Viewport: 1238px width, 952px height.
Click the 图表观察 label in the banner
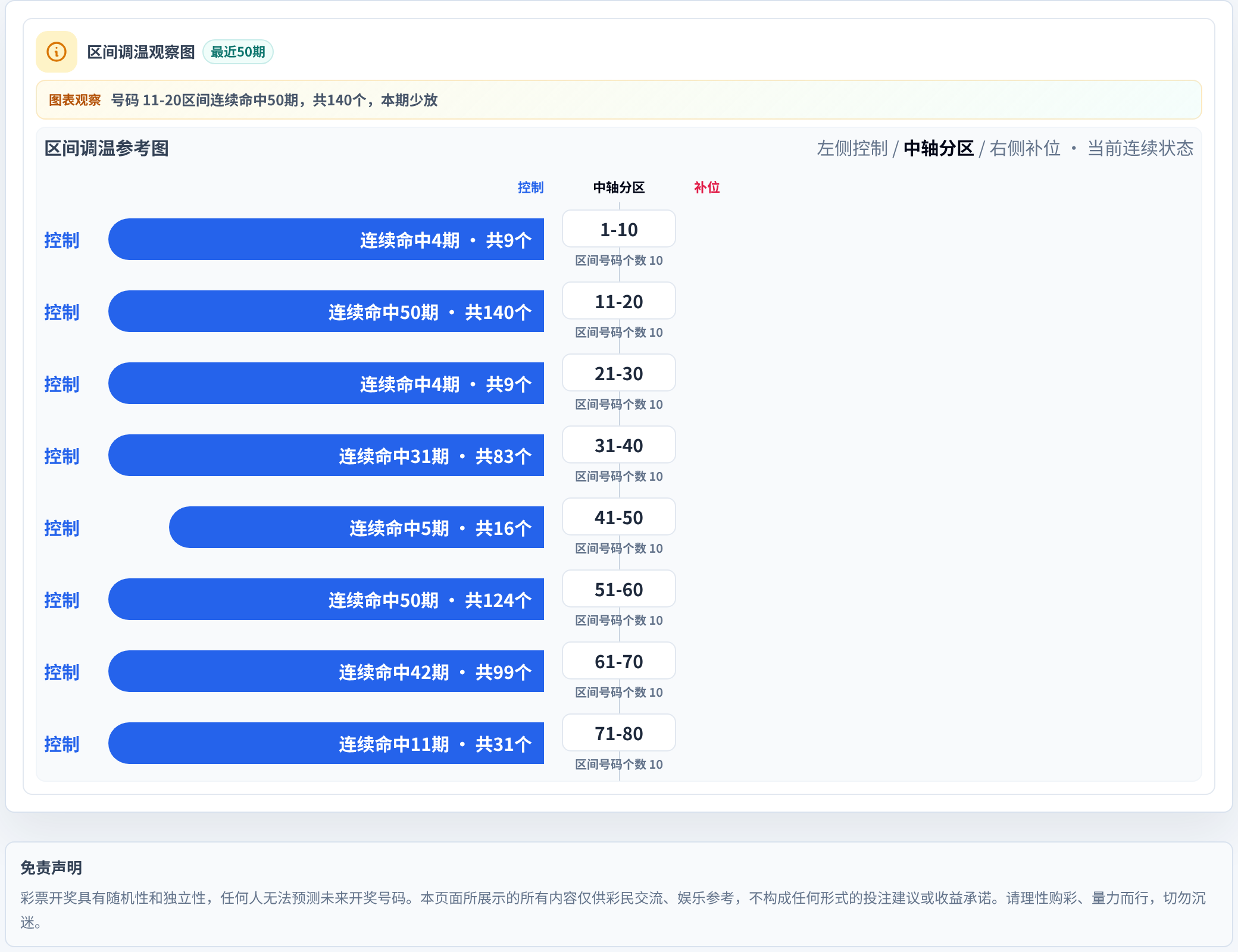75,100
